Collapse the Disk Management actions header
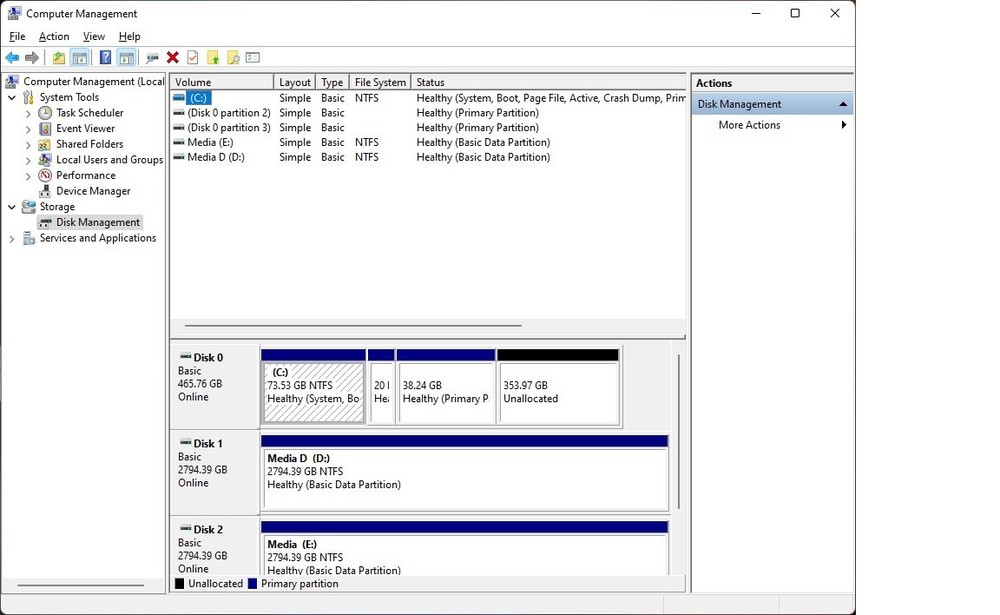The height and width of the screenshot is (615, 1000). coord(843,103)
